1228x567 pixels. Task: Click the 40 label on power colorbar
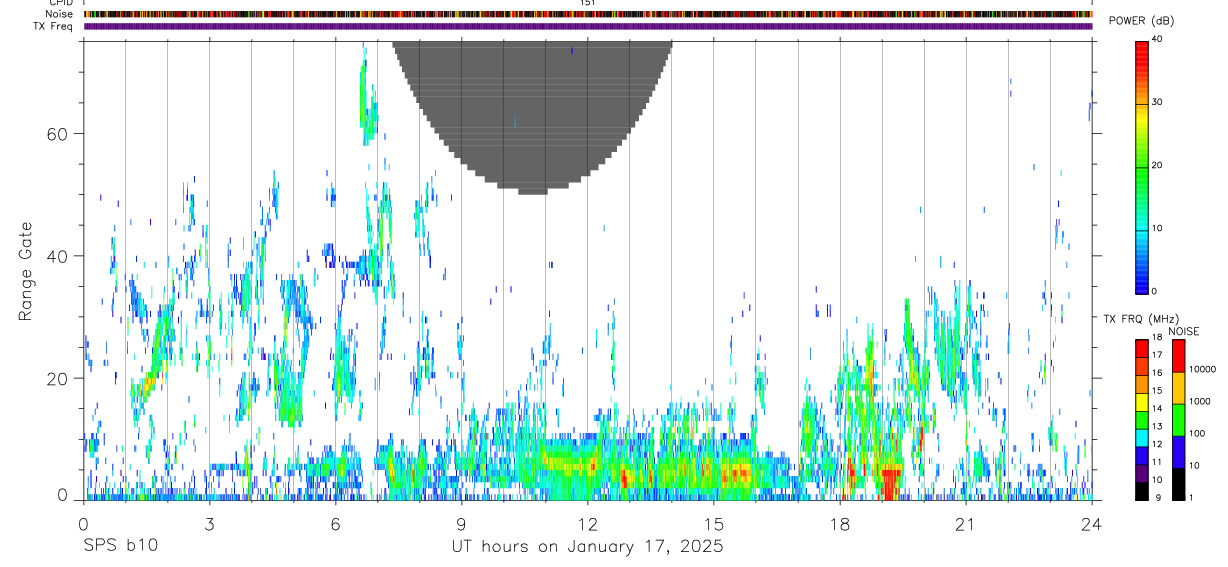click(x=1157, y=40)
